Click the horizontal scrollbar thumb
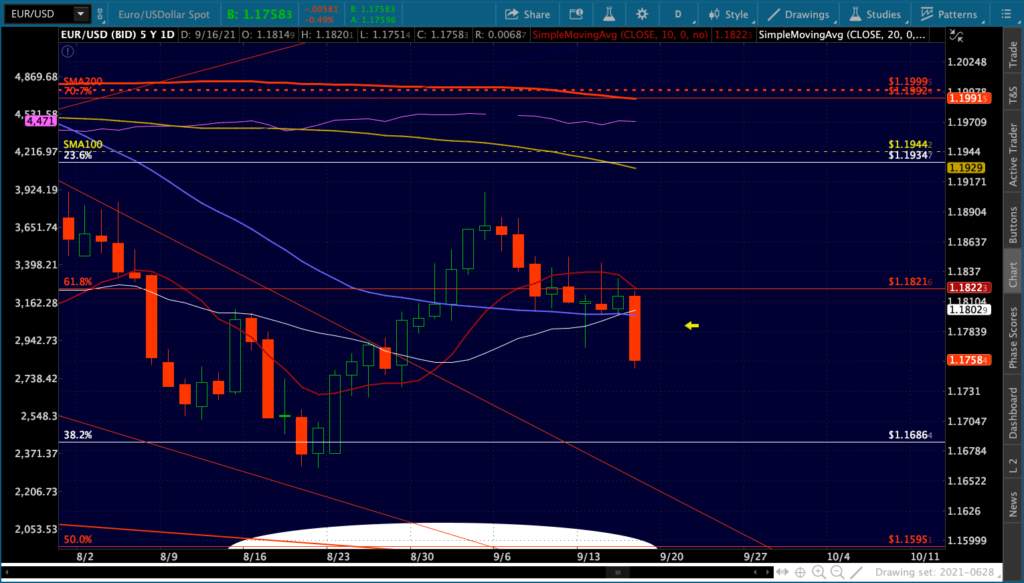The height and width of the screenshot is (583, 1024). tap(617, 573)
